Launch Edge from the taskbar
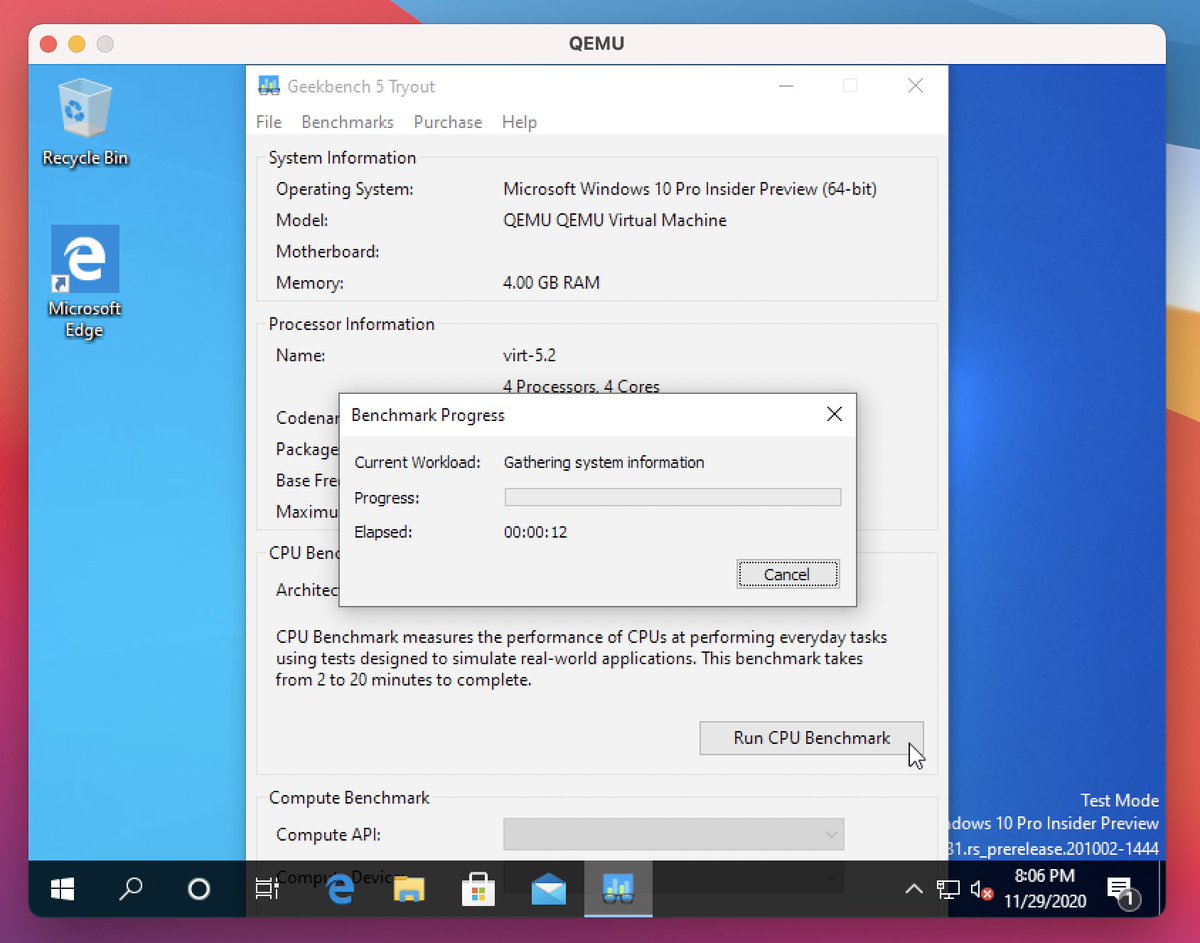Screen dimensions: 1200x943 tap(340, 888)
